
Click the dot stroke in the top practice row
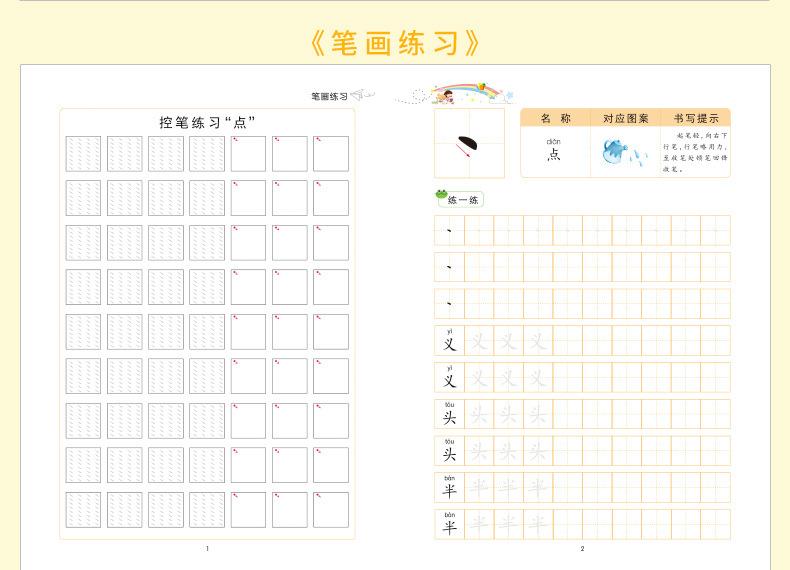tap(450, 231)
